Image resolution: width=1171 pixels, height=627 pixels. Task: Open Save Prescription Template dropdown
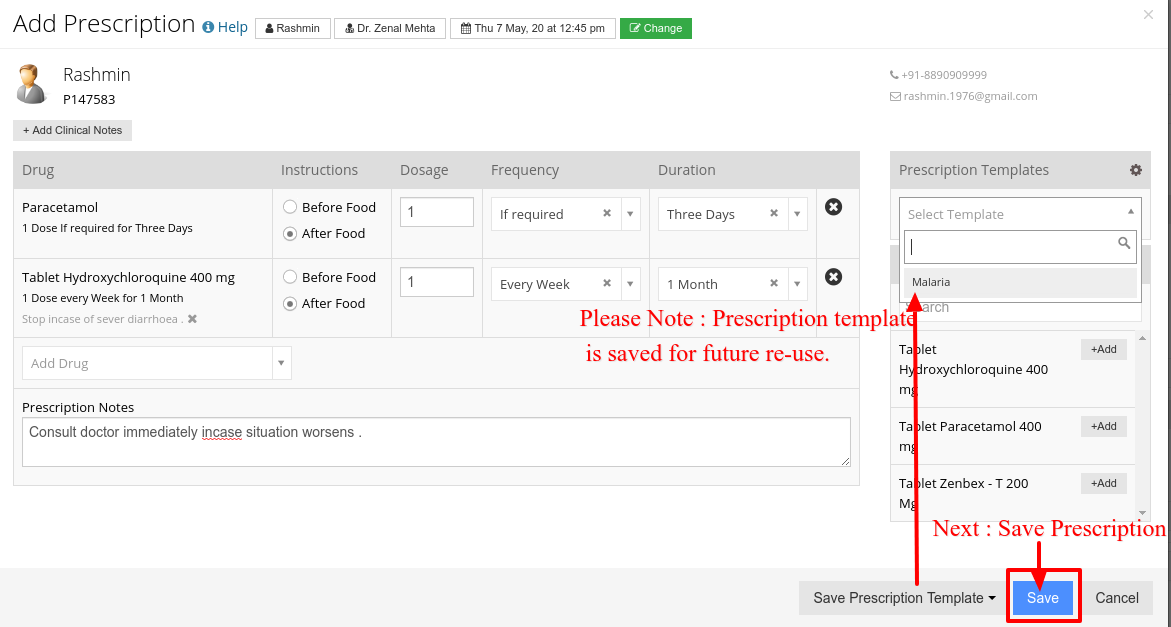904,598
